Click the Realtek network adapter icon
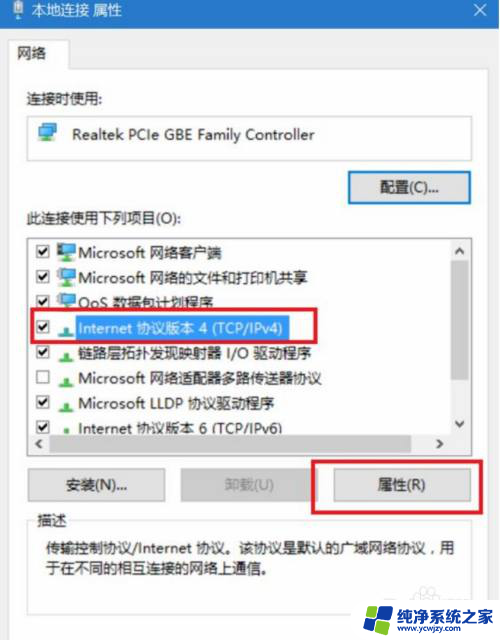Image resolution: width=500 pixels, height=640 pixels. pyautogui.click(x=47, y=133)
